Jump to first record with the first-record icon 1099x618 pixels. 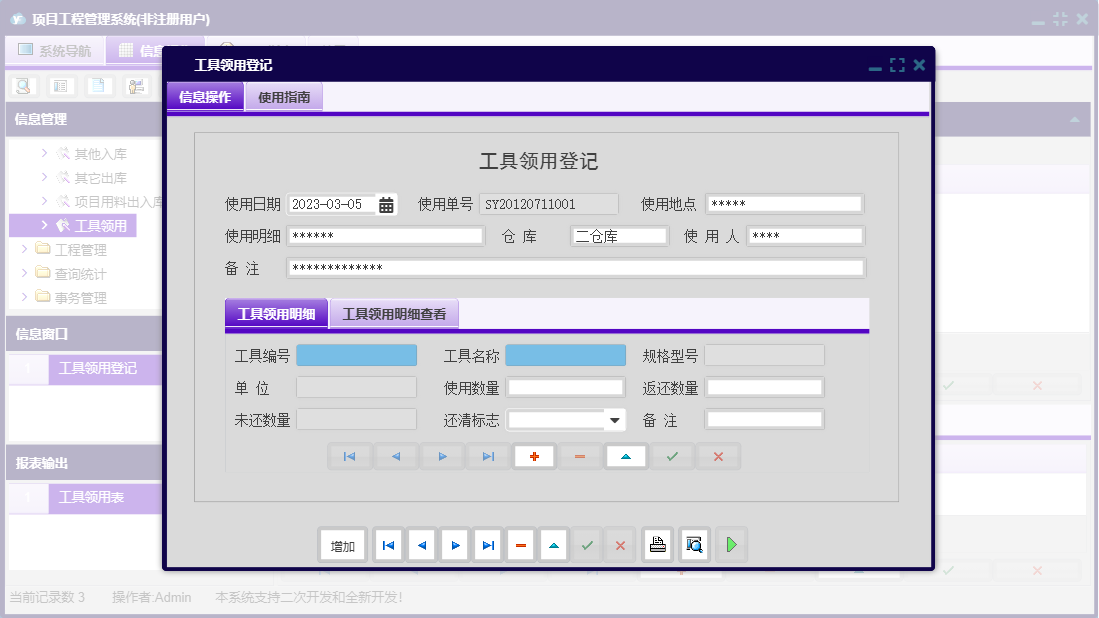click(388, 544)
